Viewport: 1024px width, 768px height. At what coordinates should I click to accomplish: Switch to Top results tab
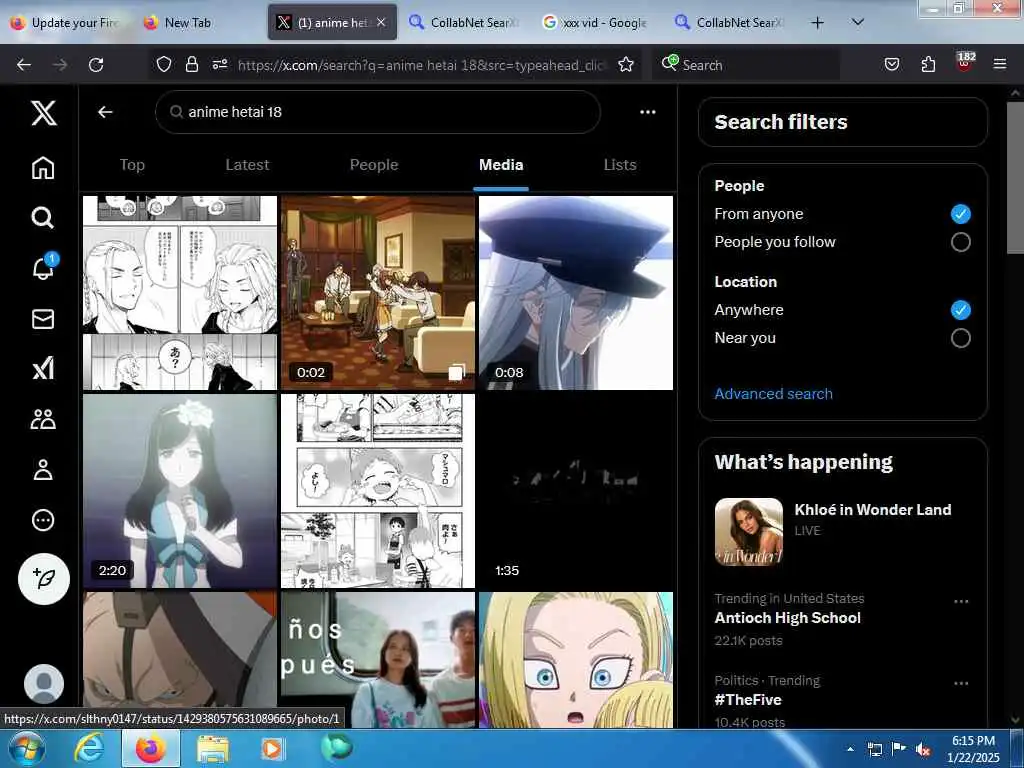tap(132, 165)
